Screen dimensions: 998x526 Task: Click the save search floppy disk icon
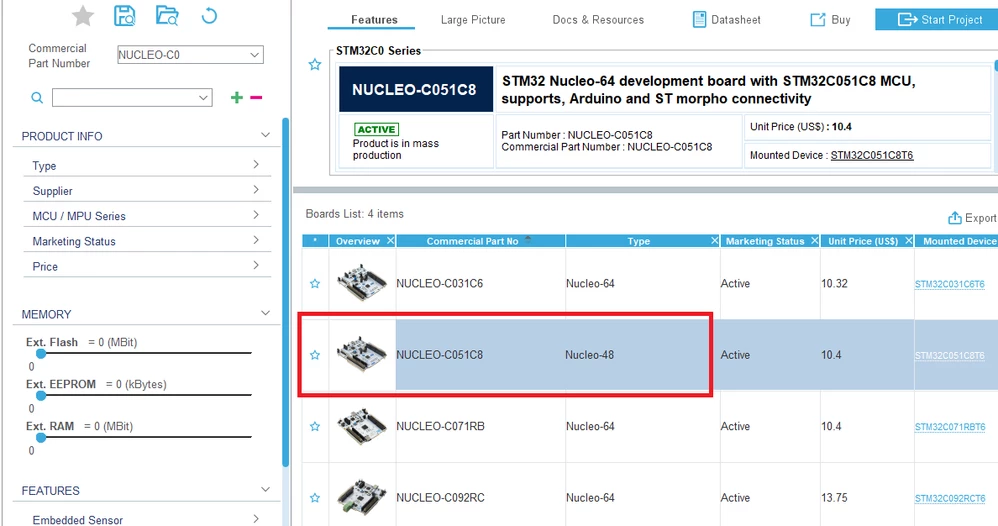(125, 15)
